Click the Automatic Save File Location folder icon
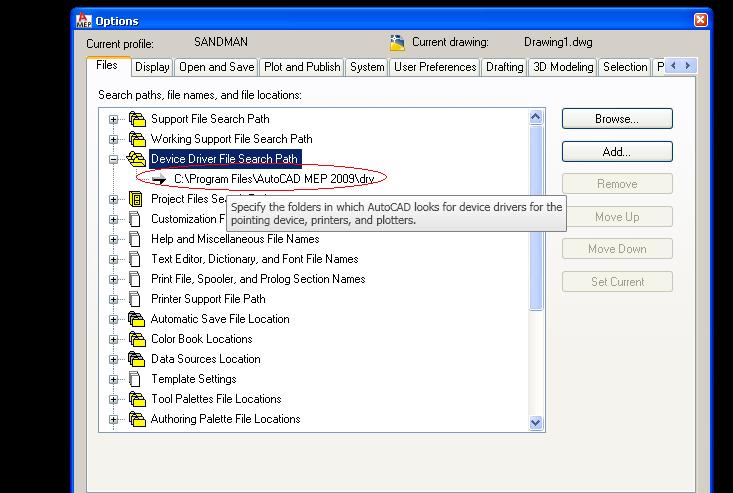Viewport: 733px width, 493px height. tap(137, 319)
